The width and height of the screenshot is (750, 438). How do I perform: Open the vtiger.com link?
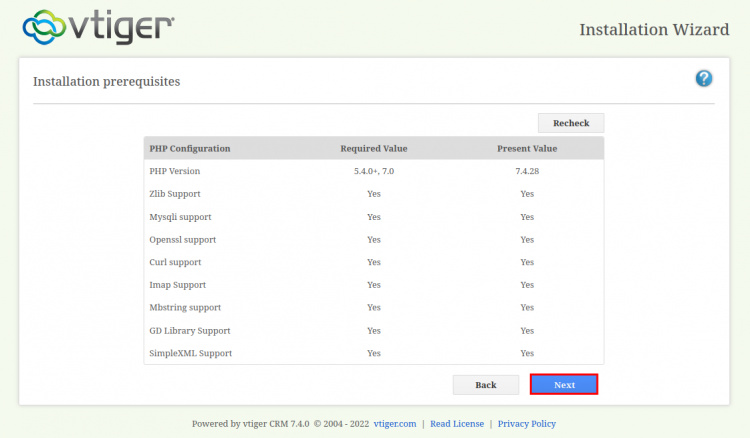click(393, 423)
